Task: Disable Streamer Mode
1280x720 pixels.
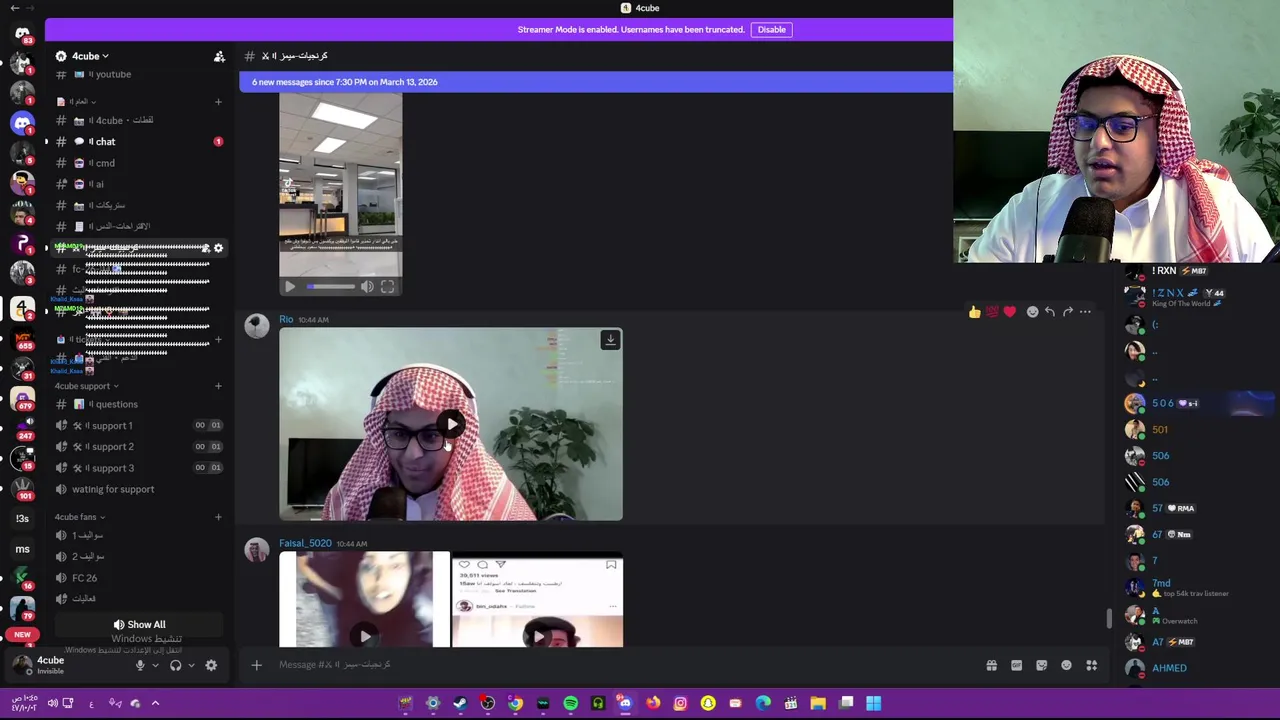Action: pyautogui.click(x=771, y=30)
